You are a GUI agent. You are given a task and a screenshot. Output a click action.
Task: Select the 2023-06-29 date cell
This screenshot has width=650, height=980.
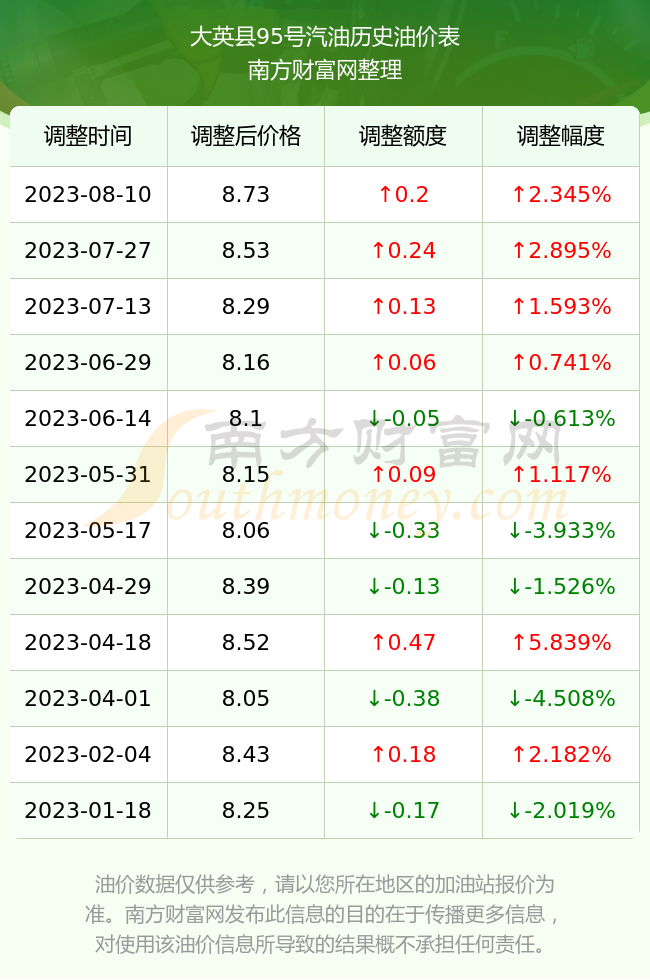tap(88, 362)
